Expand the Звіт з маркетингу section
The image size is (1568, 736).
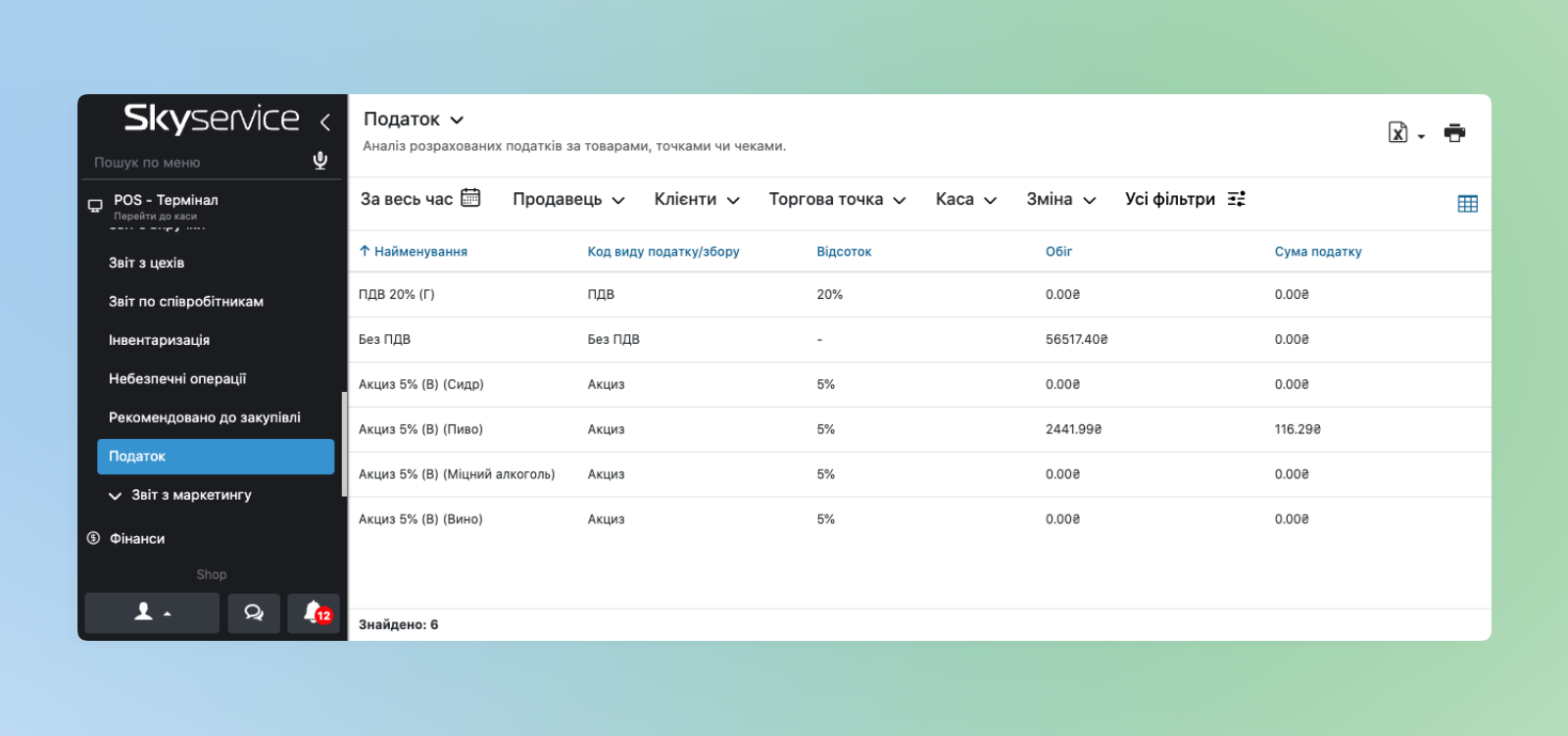pos(181,496)
